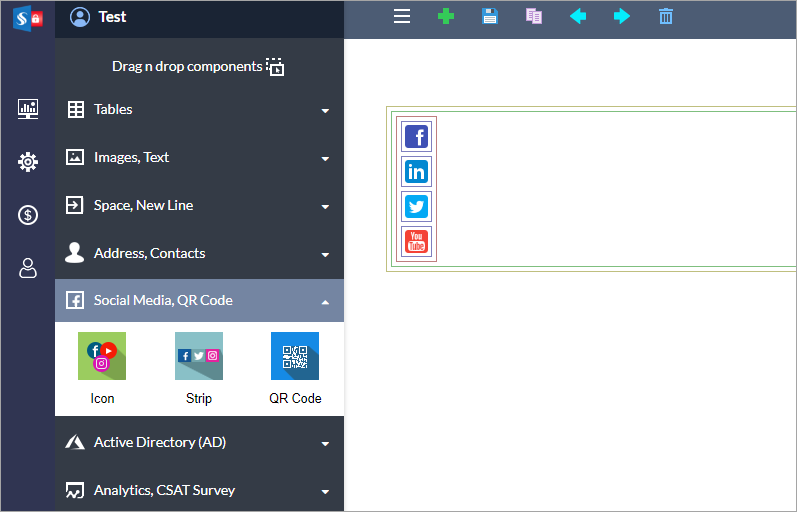Click the Space, New Line arrow-box icon

(74, 205)
